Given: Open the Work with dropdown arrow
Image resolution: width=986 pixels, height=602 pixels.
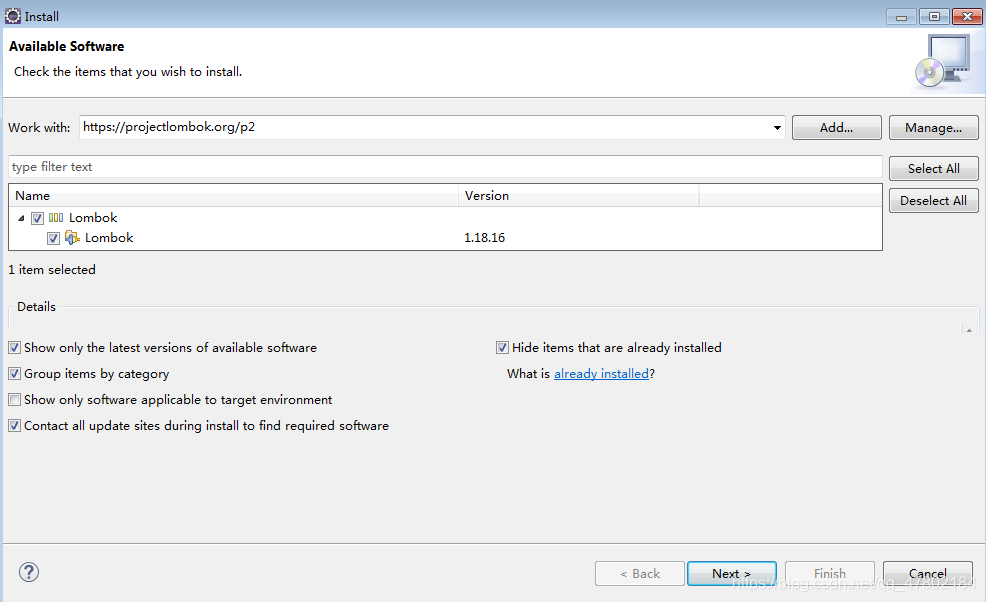Looking at the screenshot, I should pos(777,128).
